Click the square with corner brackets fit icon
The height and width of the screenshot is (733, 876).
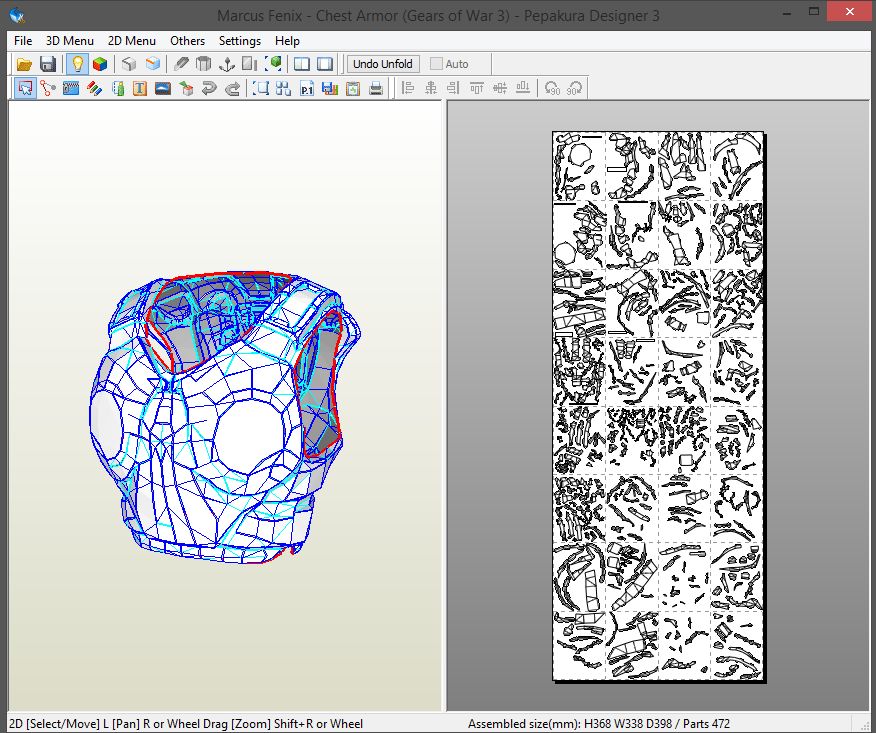261,88
